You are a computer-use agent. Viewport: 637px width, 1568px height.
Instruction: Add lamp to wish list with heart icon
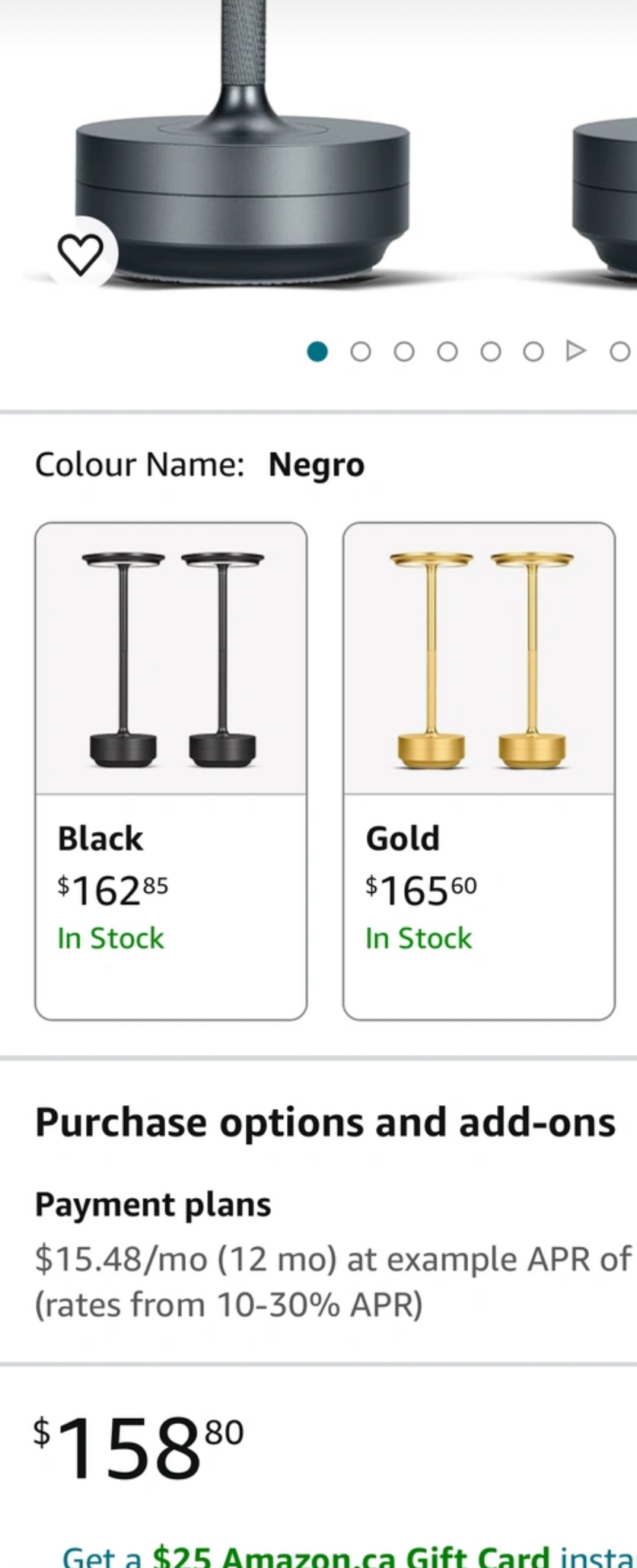[81, 253]
